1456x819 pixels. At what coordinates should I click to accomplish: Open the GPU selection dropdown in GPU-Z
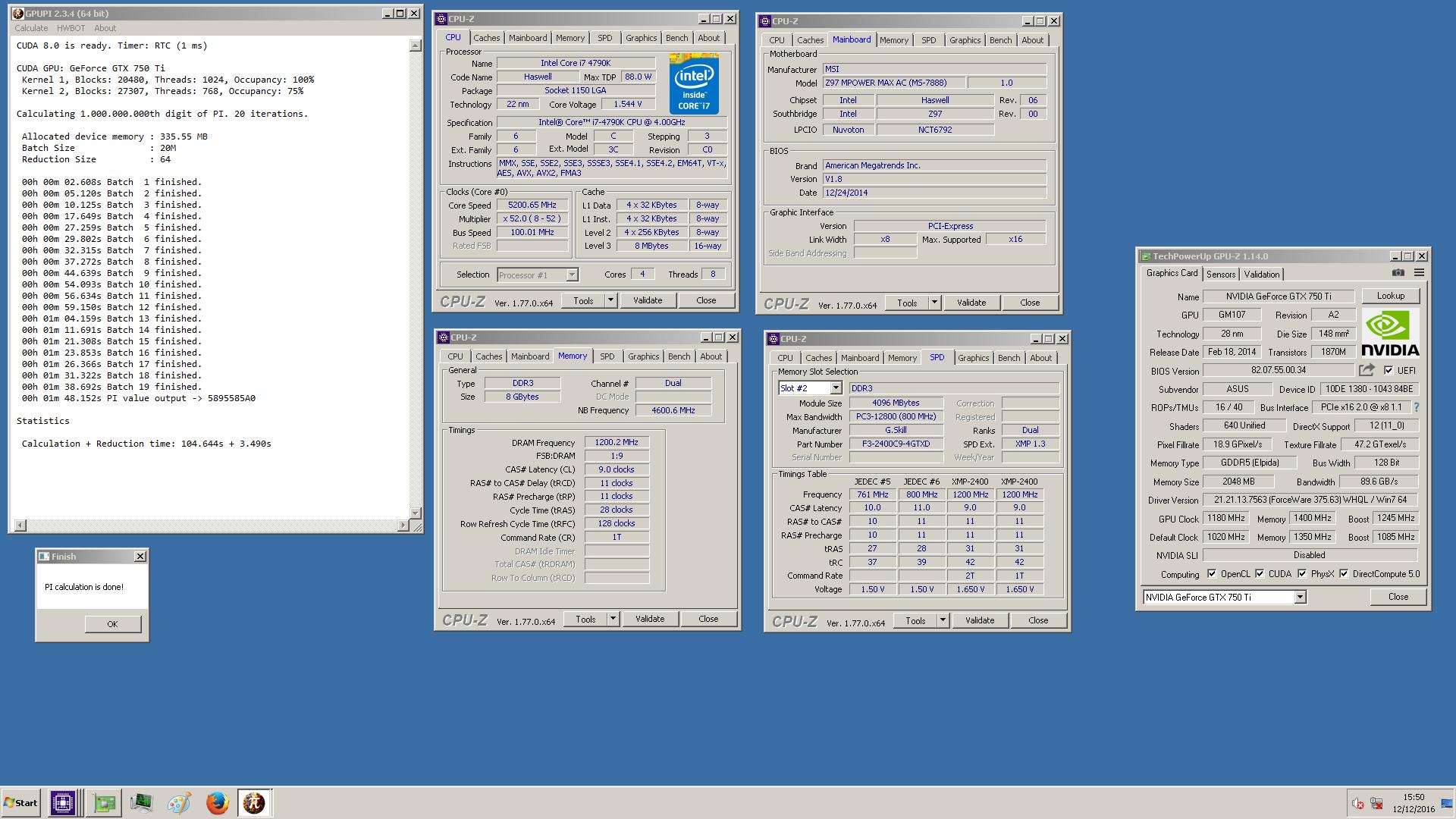(x=1300, y=598)
